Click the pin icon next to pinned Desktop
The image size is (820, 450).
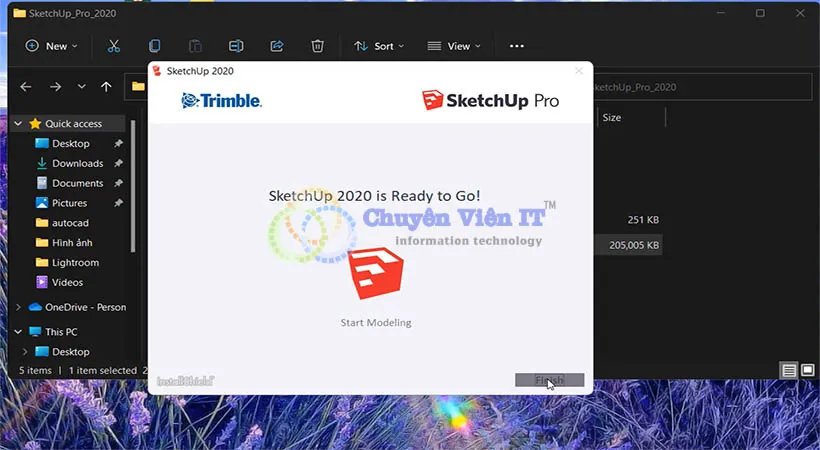(119, 143)
